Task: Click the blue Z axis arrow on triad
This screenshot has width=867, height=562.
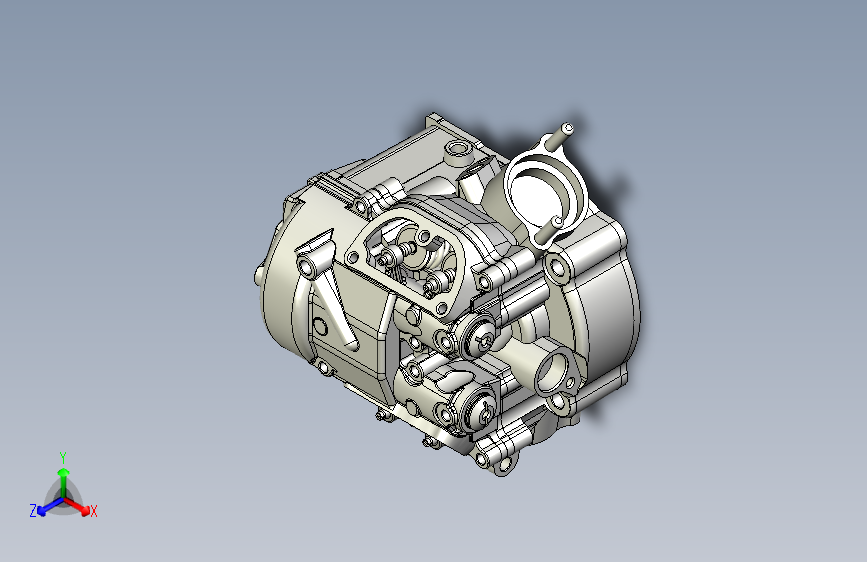Action: [x=49, y=507]
